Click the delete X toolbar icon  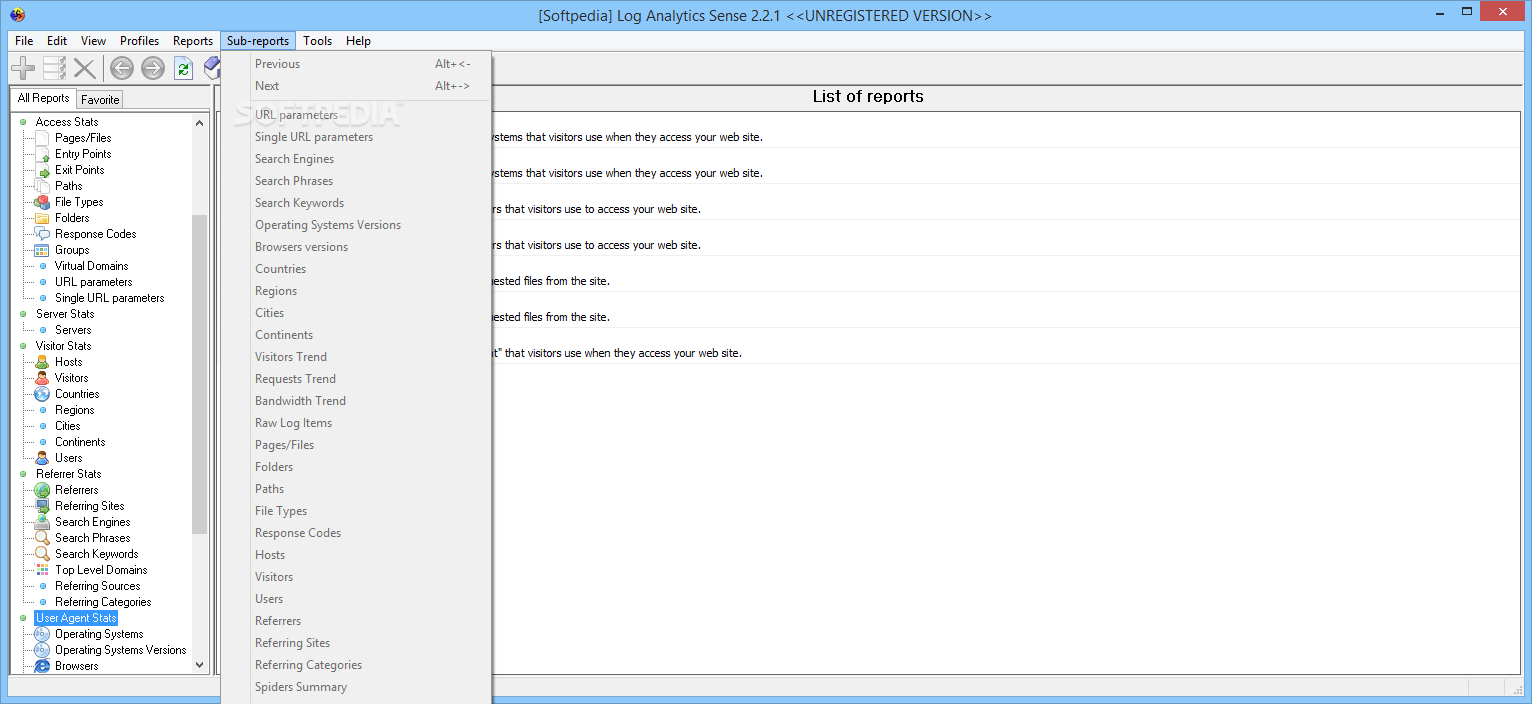point(85,68)
